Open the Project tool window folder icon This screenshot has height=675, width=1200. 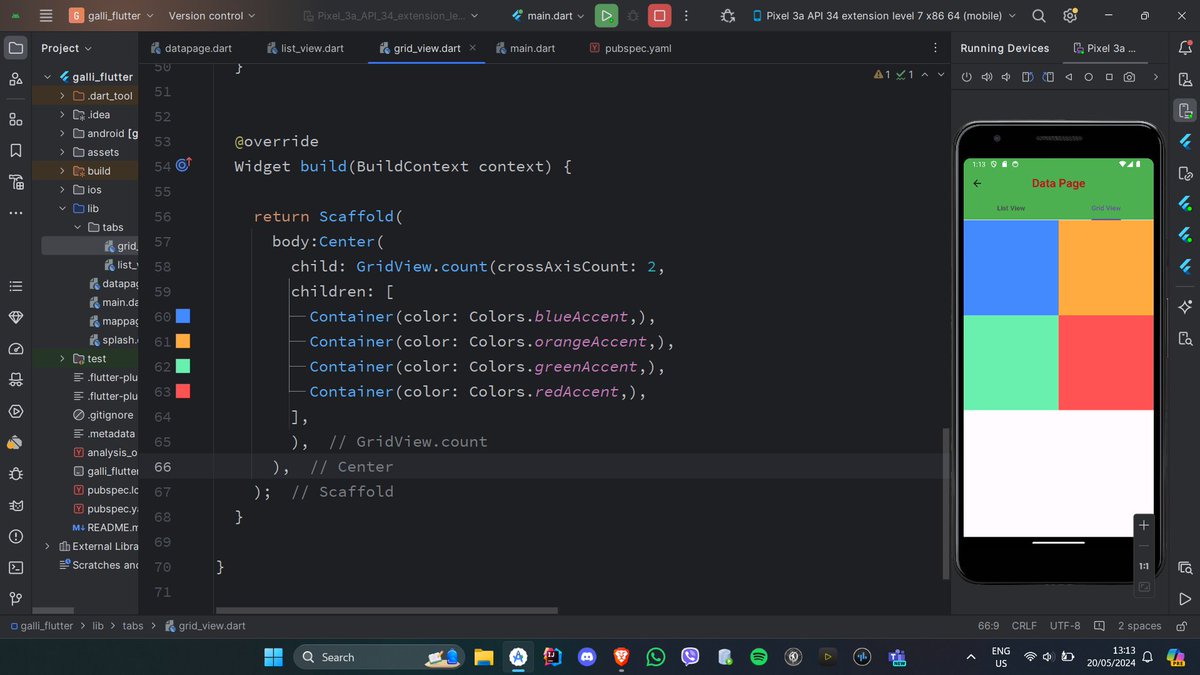pos(16,48)
